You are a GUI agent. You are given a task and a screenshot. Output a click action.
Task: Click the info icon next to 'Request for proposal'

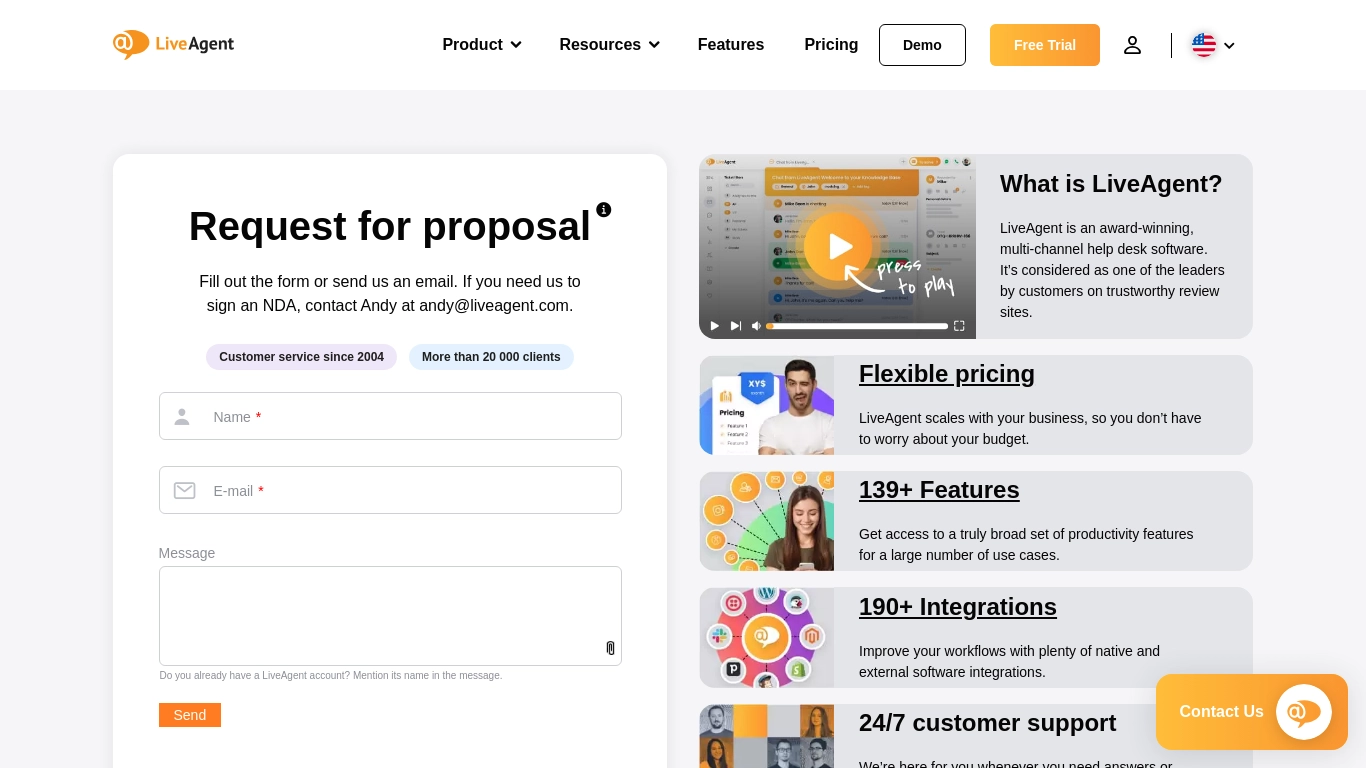(603, 210)
